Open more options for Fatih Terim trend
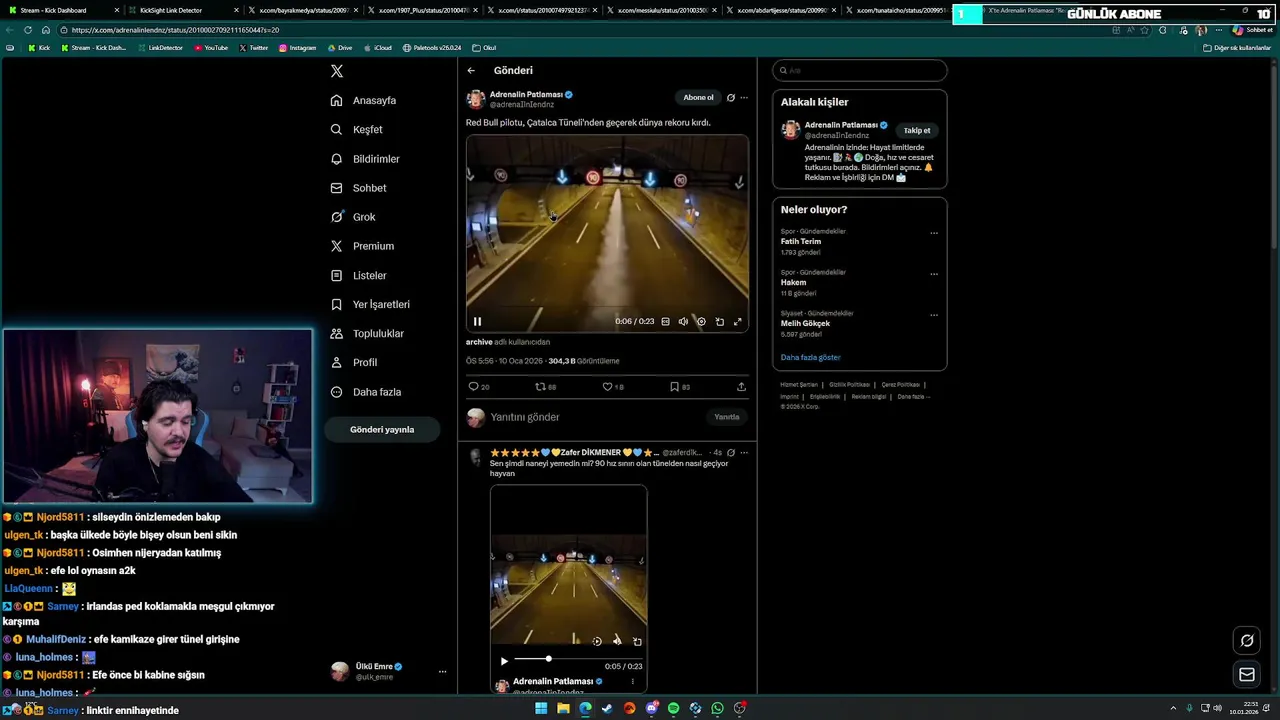Viewport: 1280px width, 720px height. click(x=934, y=233)
